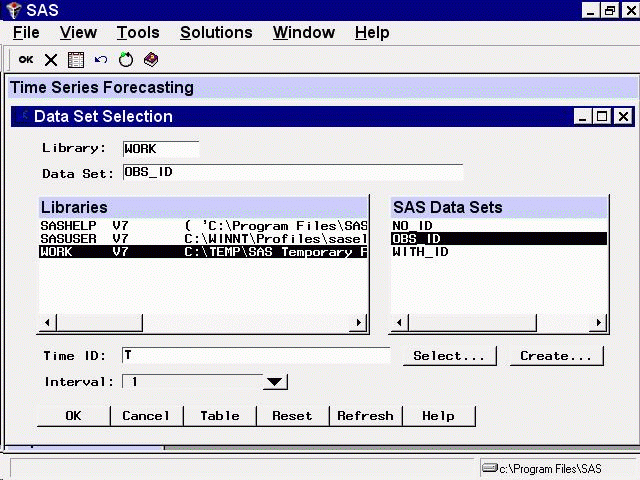Expand the Interval dropdown arrow
The image size is (640, 480).
point(275,382)
